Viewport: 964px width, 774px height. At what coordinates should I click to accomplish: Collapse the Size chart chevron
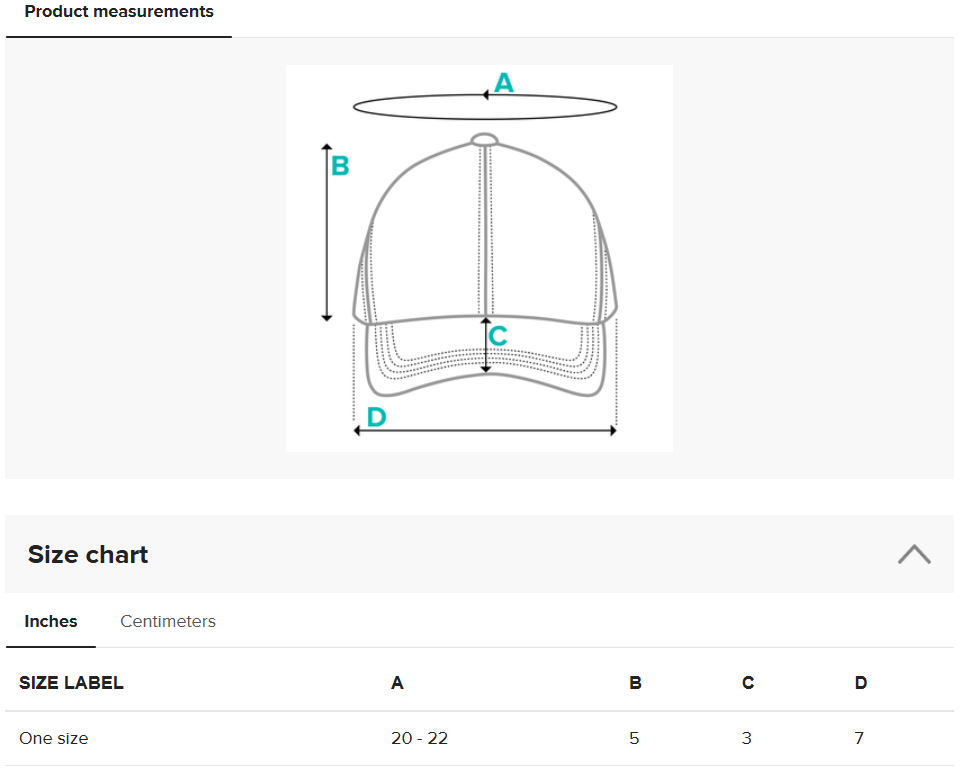(x=914, y=554)
